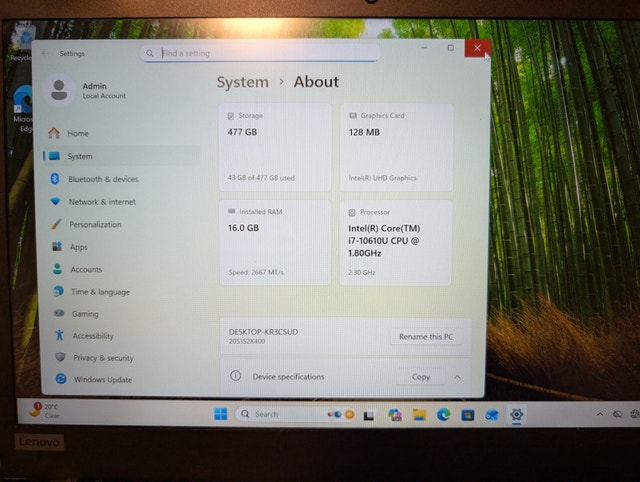This screenshot has height=482, width=640.
Task: Click the Admin Local Account name
Action: pos(104,90)
